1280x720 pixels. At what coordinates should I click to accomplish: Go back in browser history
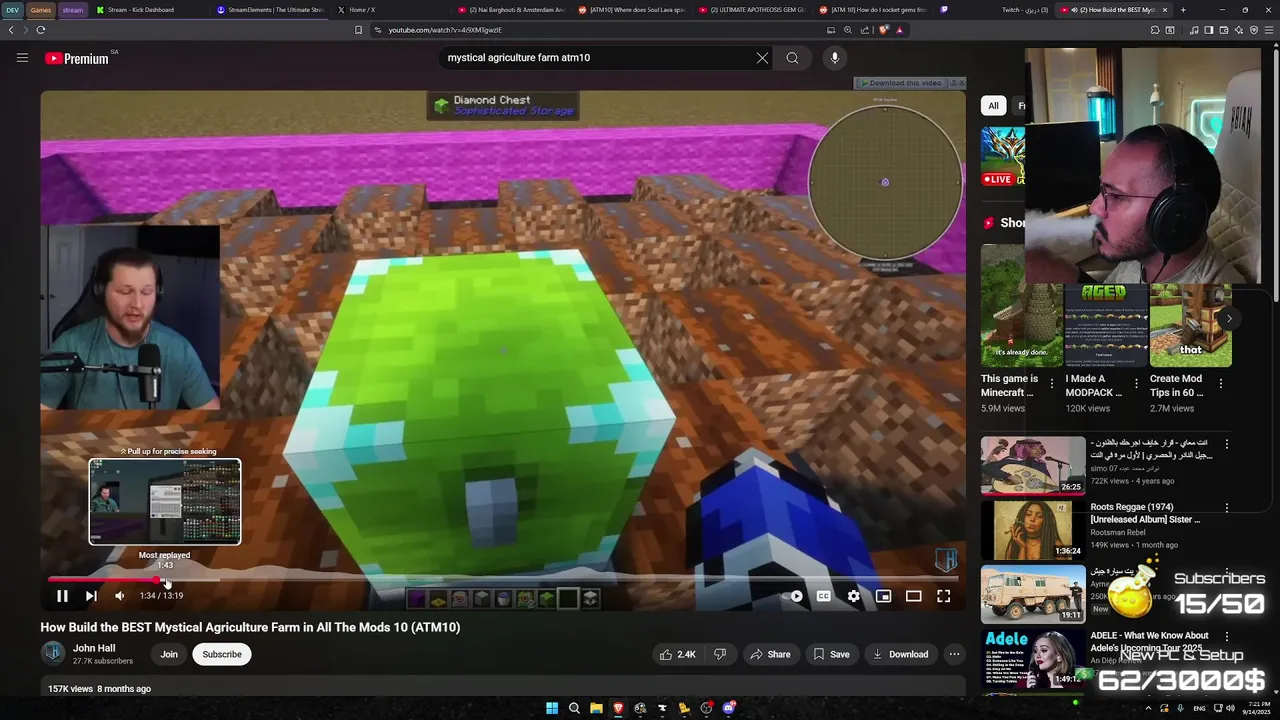click(x=11, y=30)
